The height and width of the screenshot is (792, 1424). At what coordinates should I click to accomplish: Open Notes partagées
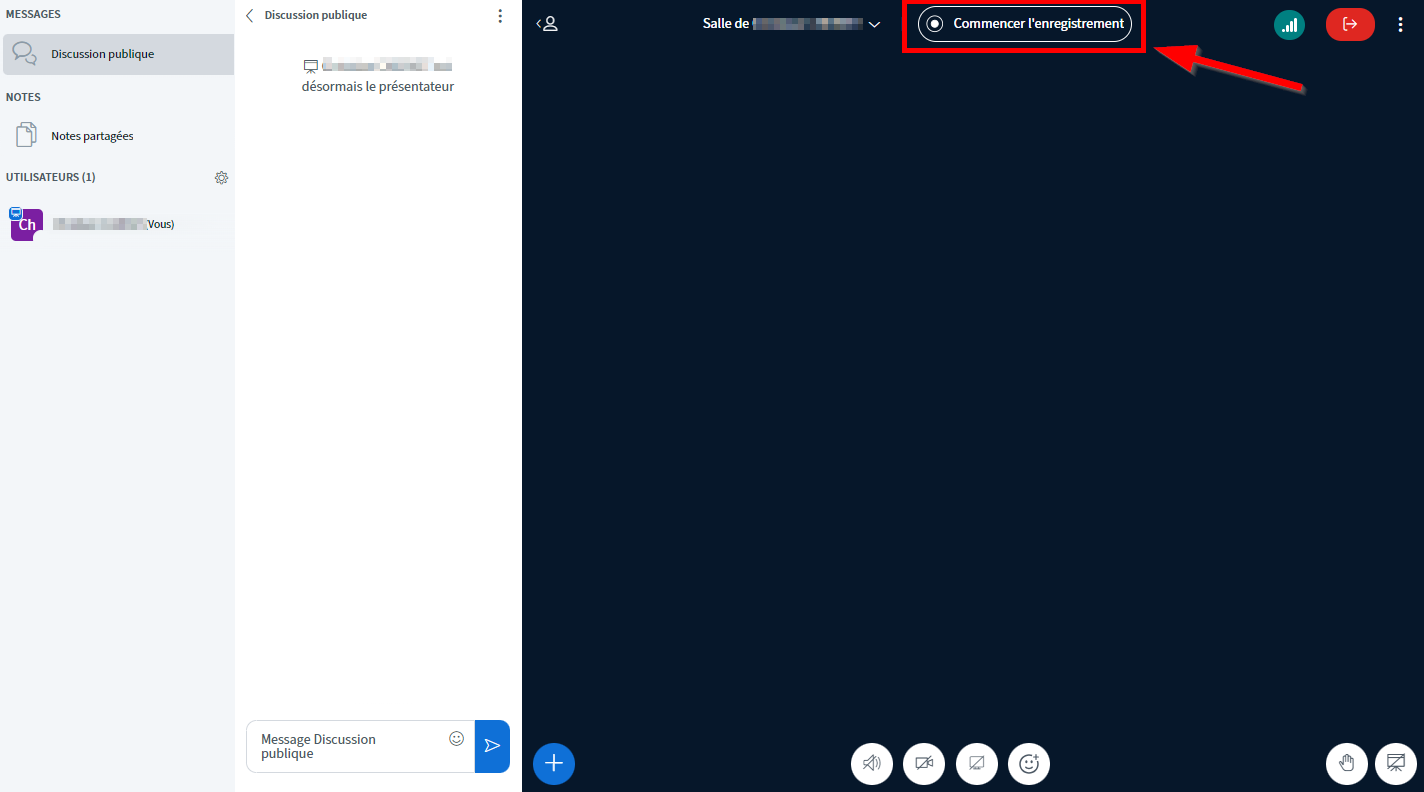pos(92,136)
